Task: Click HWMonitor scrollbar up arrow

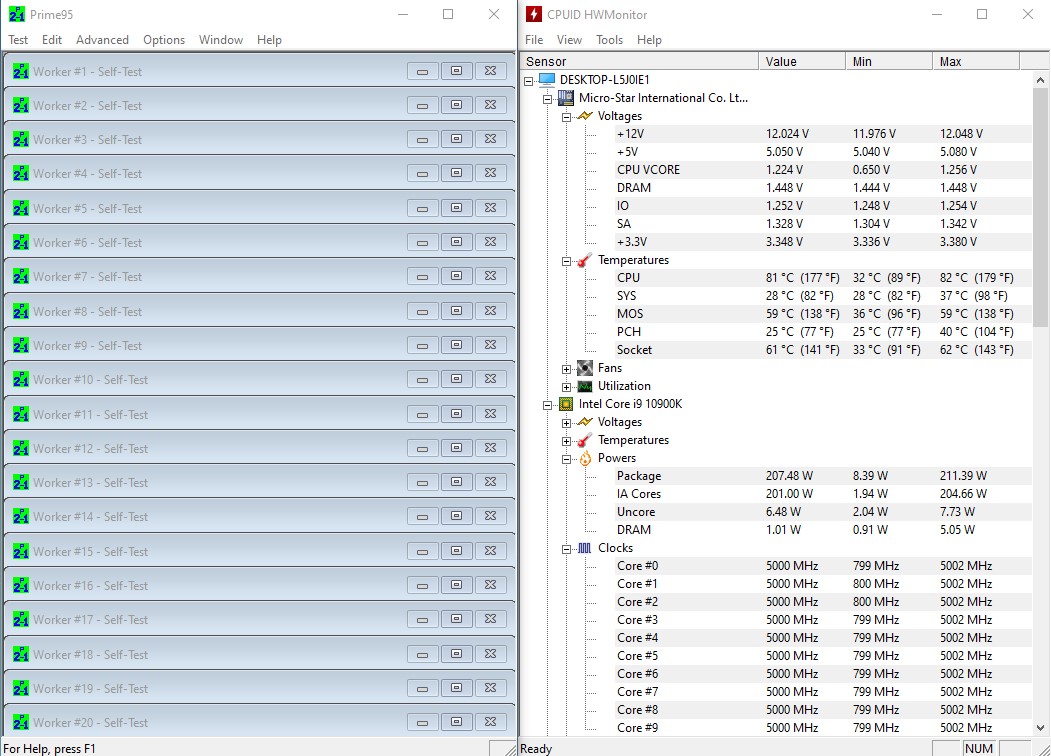Action: [x=1040, y=80]
